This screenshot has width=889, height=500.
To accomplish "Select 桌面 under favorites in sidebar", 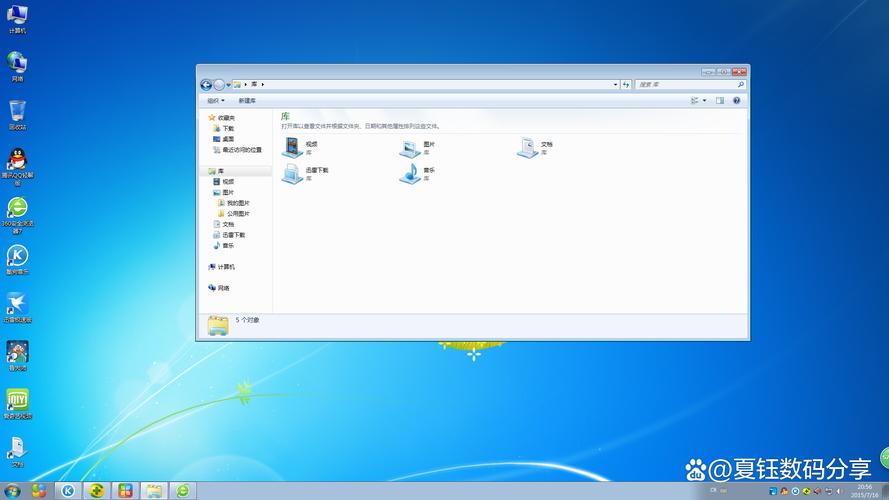I will (x=227, y=139).
